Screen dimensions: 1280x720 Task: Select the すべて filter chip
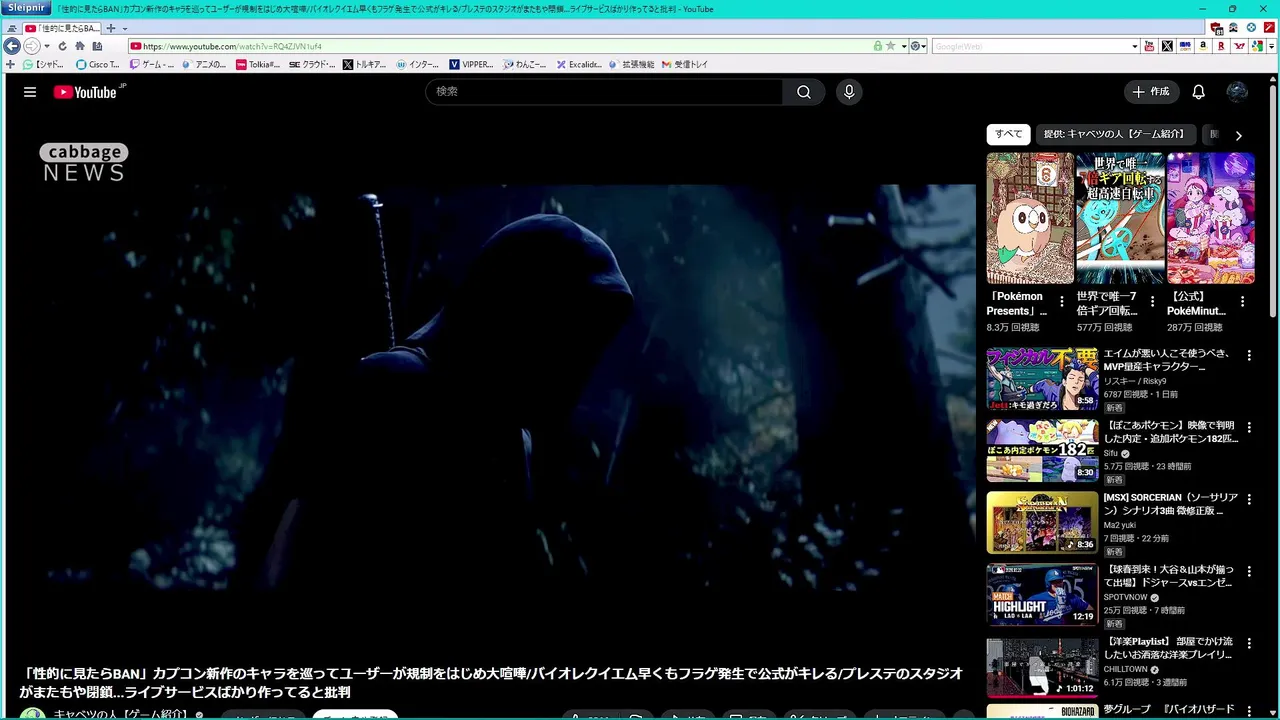point(1008,134)
